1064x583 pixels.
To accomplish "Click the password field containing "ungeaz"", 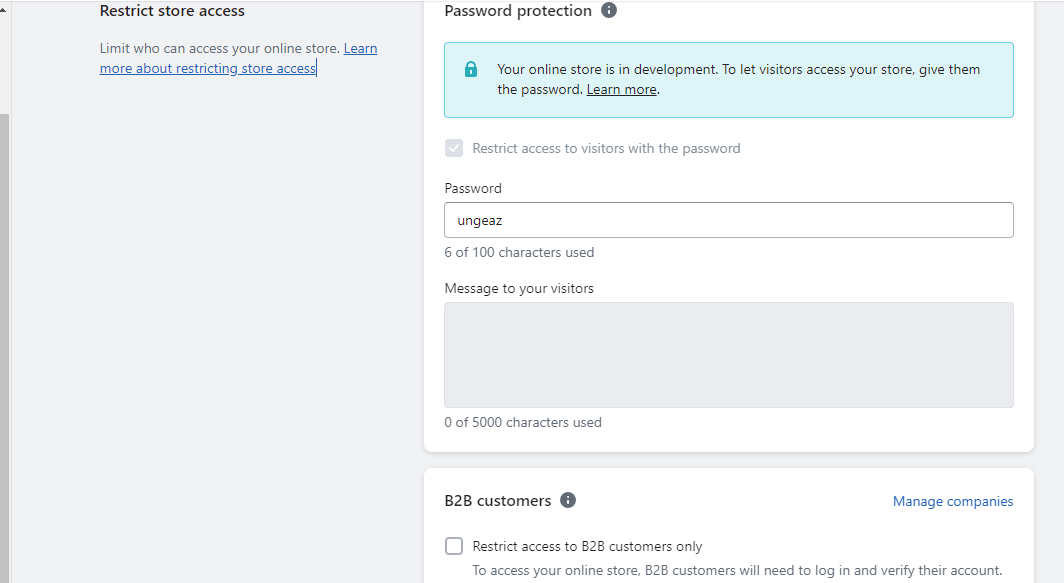I will tap(728, 220).
